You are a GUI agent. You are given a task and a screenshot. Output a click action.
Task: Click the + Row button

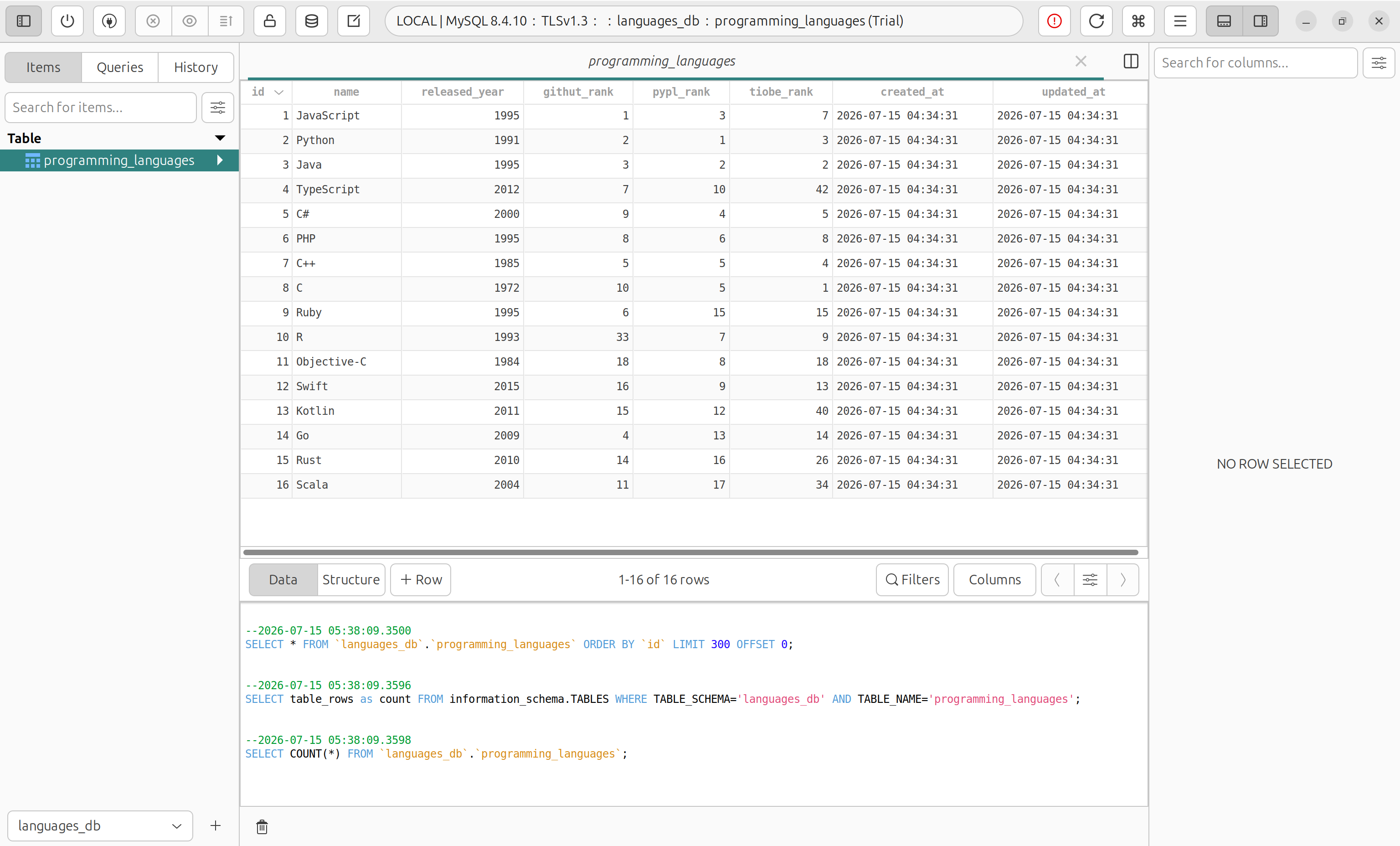(421, 579)
